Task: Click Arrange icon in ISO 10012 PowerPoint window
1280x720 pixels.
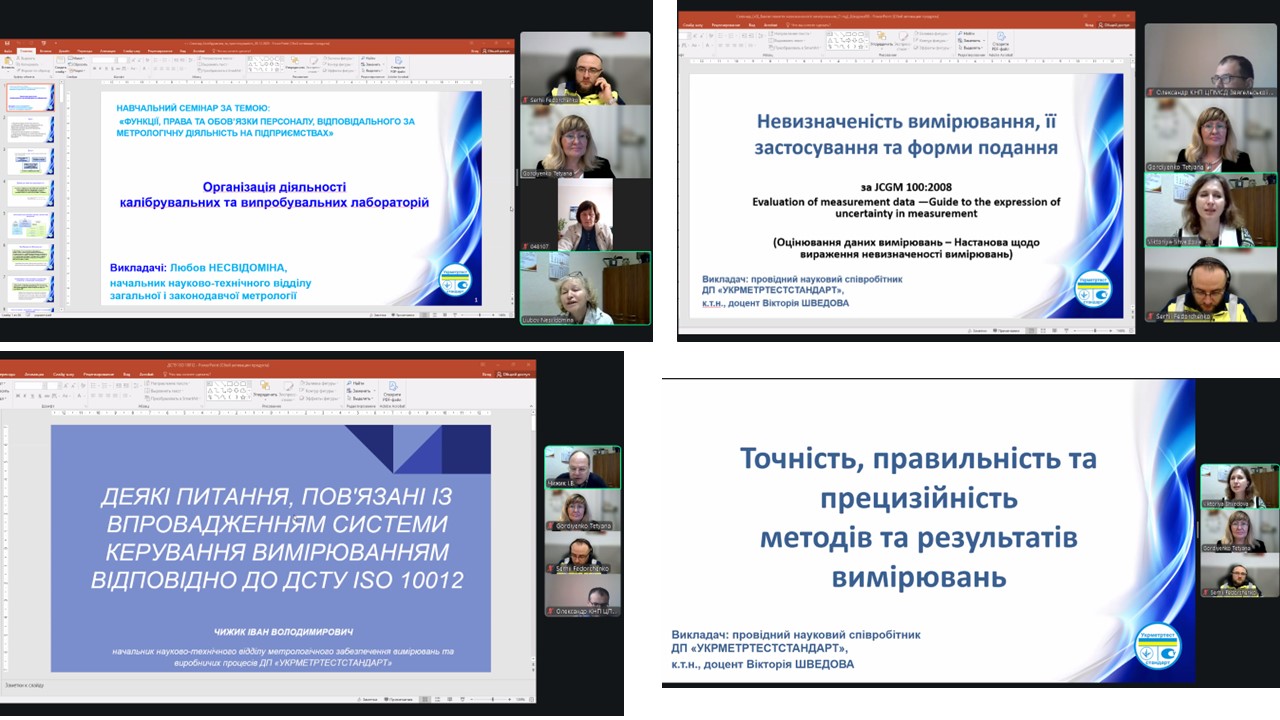Action: click(x=265, y=388)
